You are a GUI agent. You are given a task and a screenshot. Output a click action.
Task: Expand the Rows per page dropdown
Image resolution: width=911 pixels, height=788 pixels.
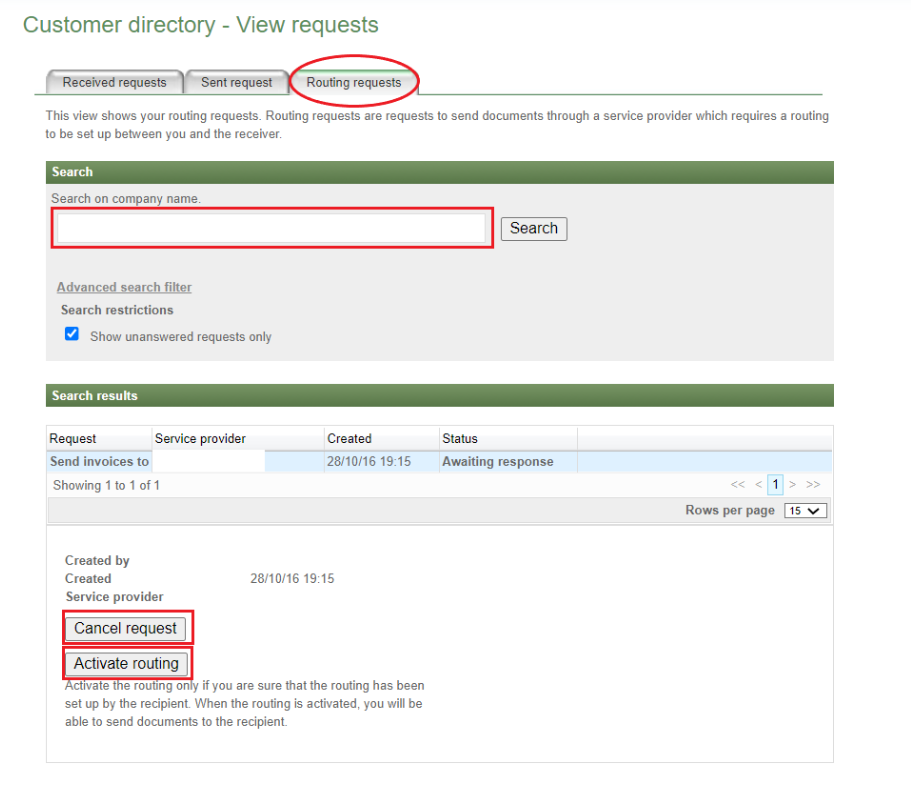point(805,511)
